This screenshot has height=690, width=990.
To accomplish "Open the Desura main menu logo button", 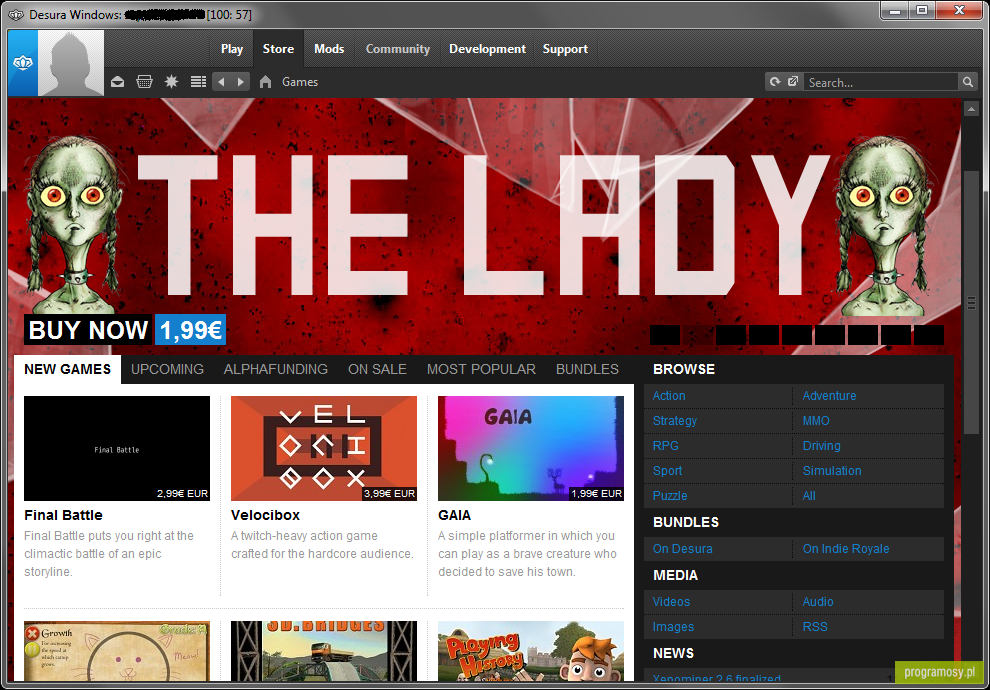I will tap(23, 63).
